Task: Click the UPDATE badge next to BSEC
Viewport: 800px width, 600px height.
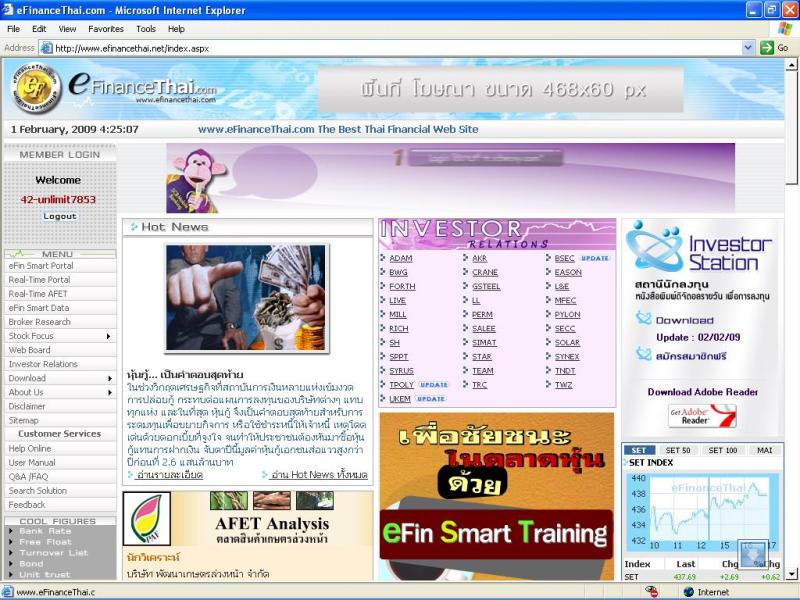Action: pyautogui.click(x=595, y=258)
